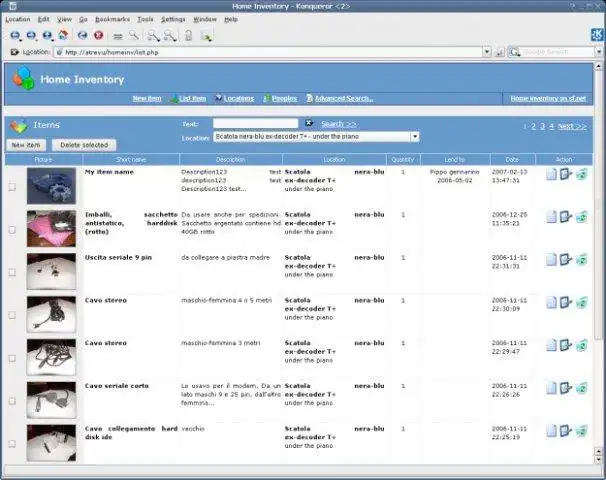The width and height of the screenshot is (606, 480).
Task: Click the Search >> link
Action: [x=339, y=124]
